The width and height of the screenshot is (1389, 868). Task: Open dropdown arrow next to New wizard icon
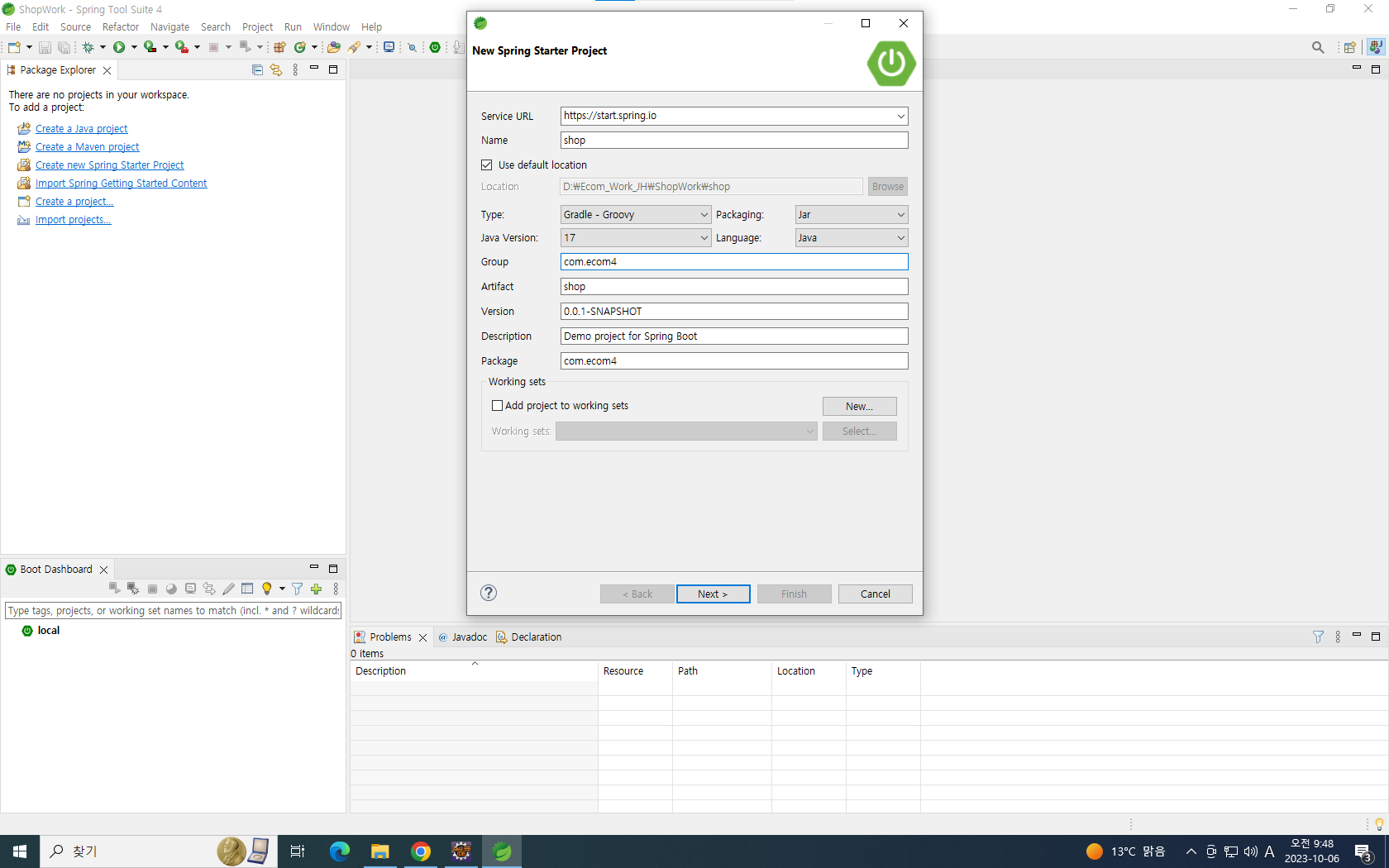click(29, 47)
